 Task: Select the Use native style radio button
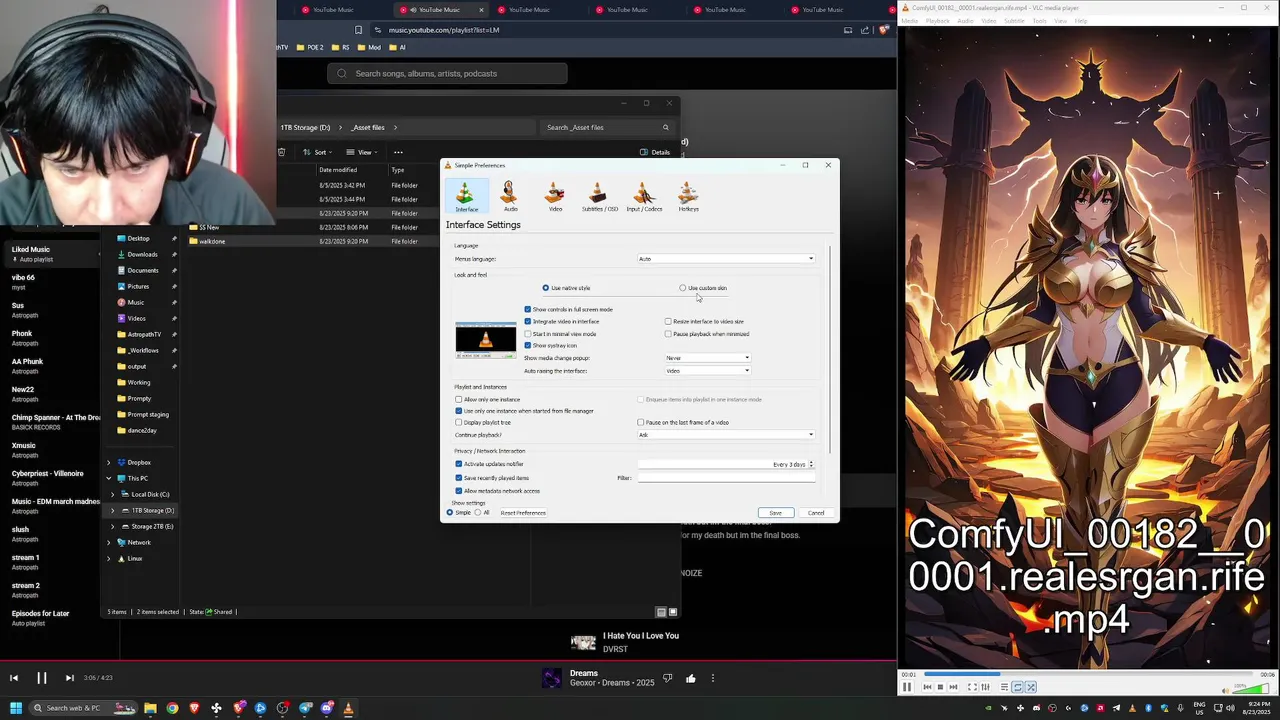click(x=546, y=288)
